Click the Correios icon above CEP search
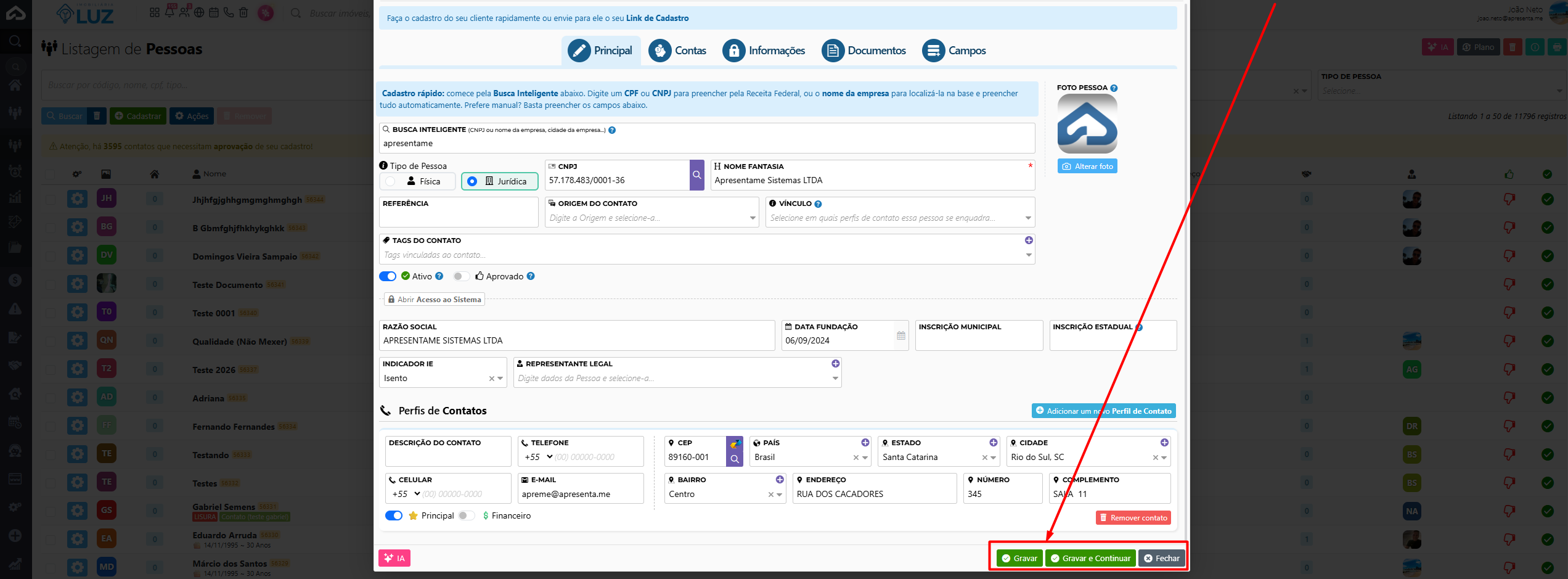The height and width of the screenshot is (579, 1568). [735, 444]
